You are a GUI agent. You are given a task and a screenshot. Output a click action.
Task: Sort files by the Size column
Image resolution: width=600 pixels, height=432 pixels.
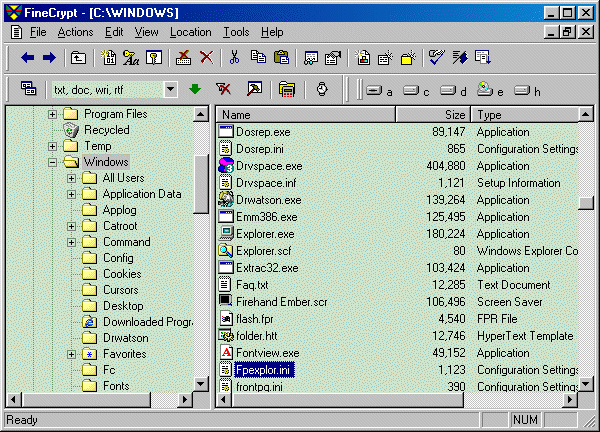click(433, 115)
